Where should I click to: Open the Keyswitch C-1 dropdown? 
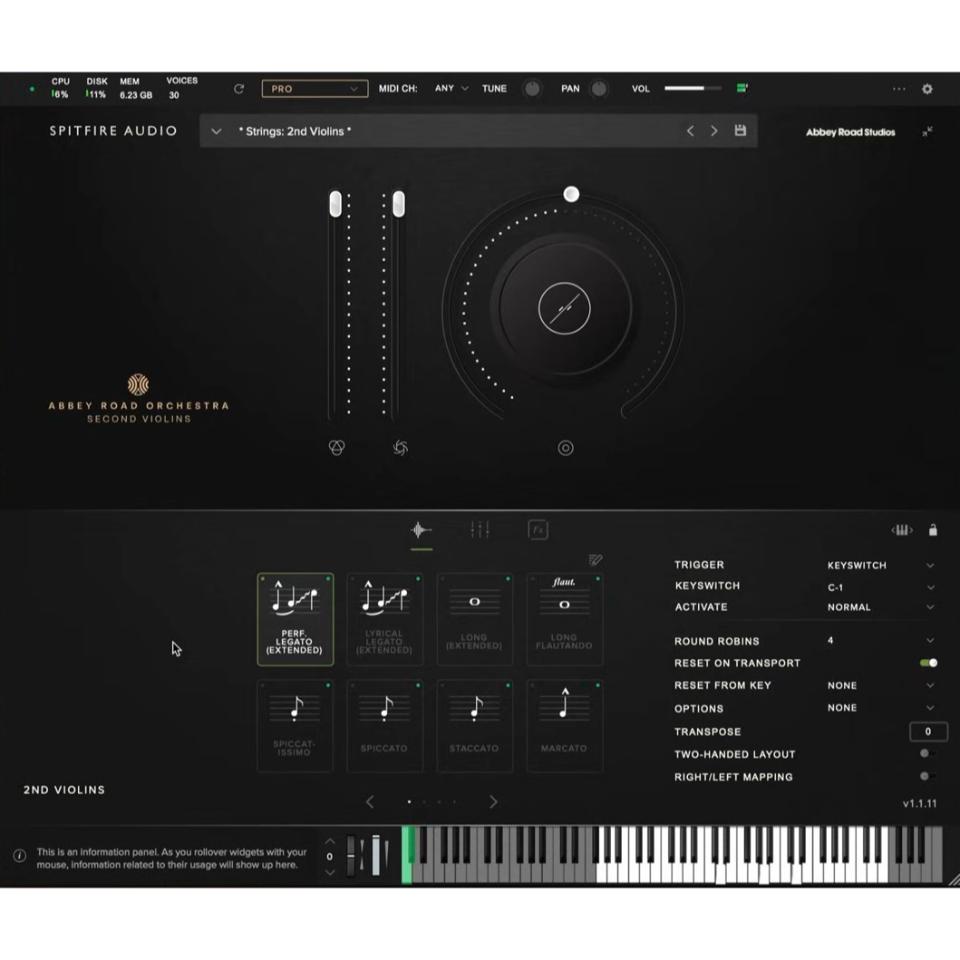pos(880,587)
